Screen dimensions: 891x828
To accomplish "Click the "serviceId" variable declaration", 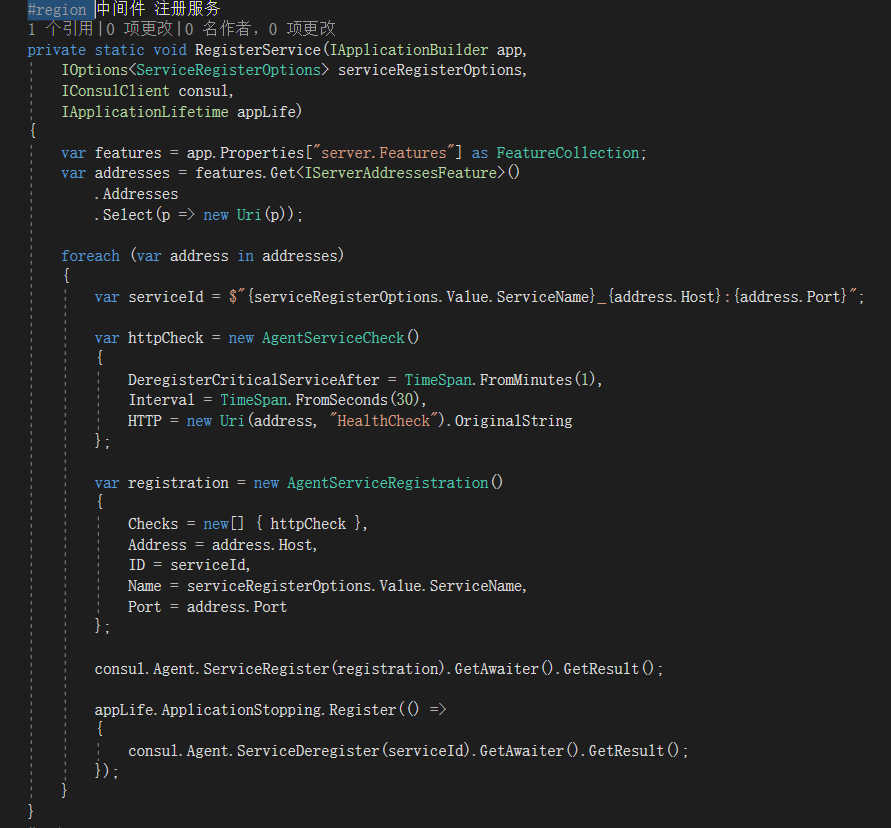I will [165, 297].
